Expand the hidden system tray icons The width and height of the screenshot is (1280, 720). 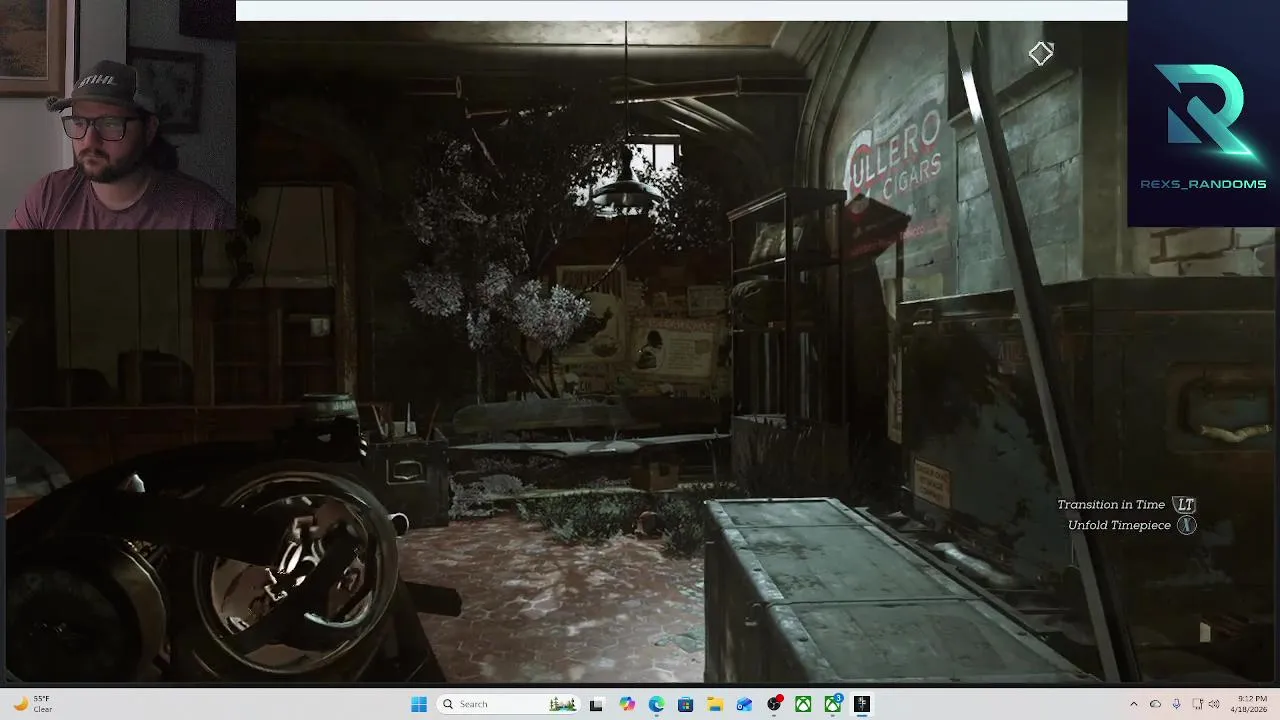tap(1133, 704)
